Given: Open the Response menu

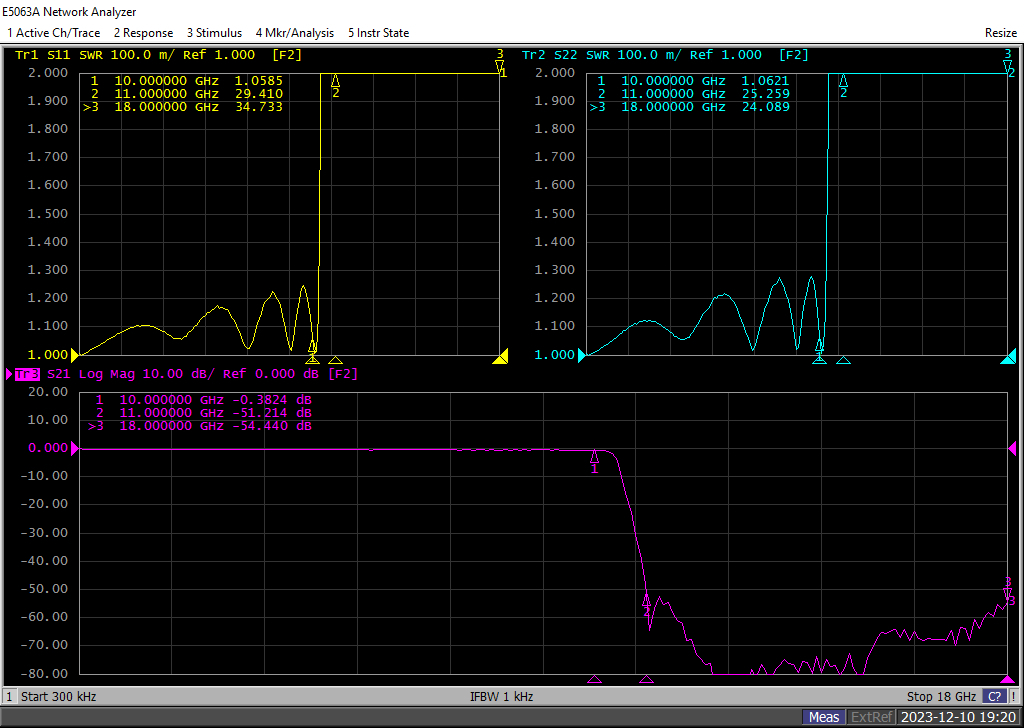Looking at the screenshot, I should [x=142, y=33].
